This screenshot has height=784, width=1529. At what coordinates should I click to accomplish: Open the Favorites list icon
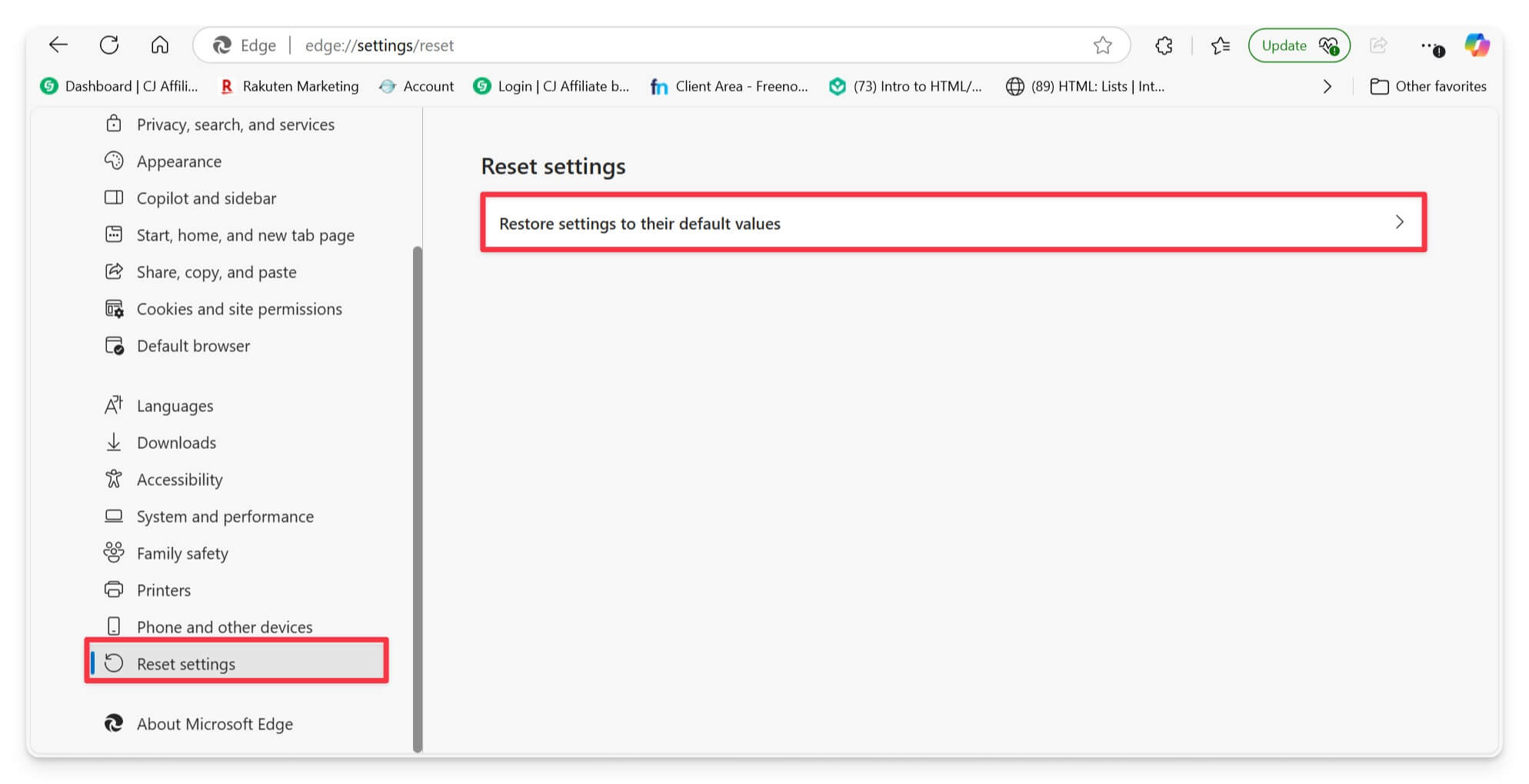pos(1219,45)
